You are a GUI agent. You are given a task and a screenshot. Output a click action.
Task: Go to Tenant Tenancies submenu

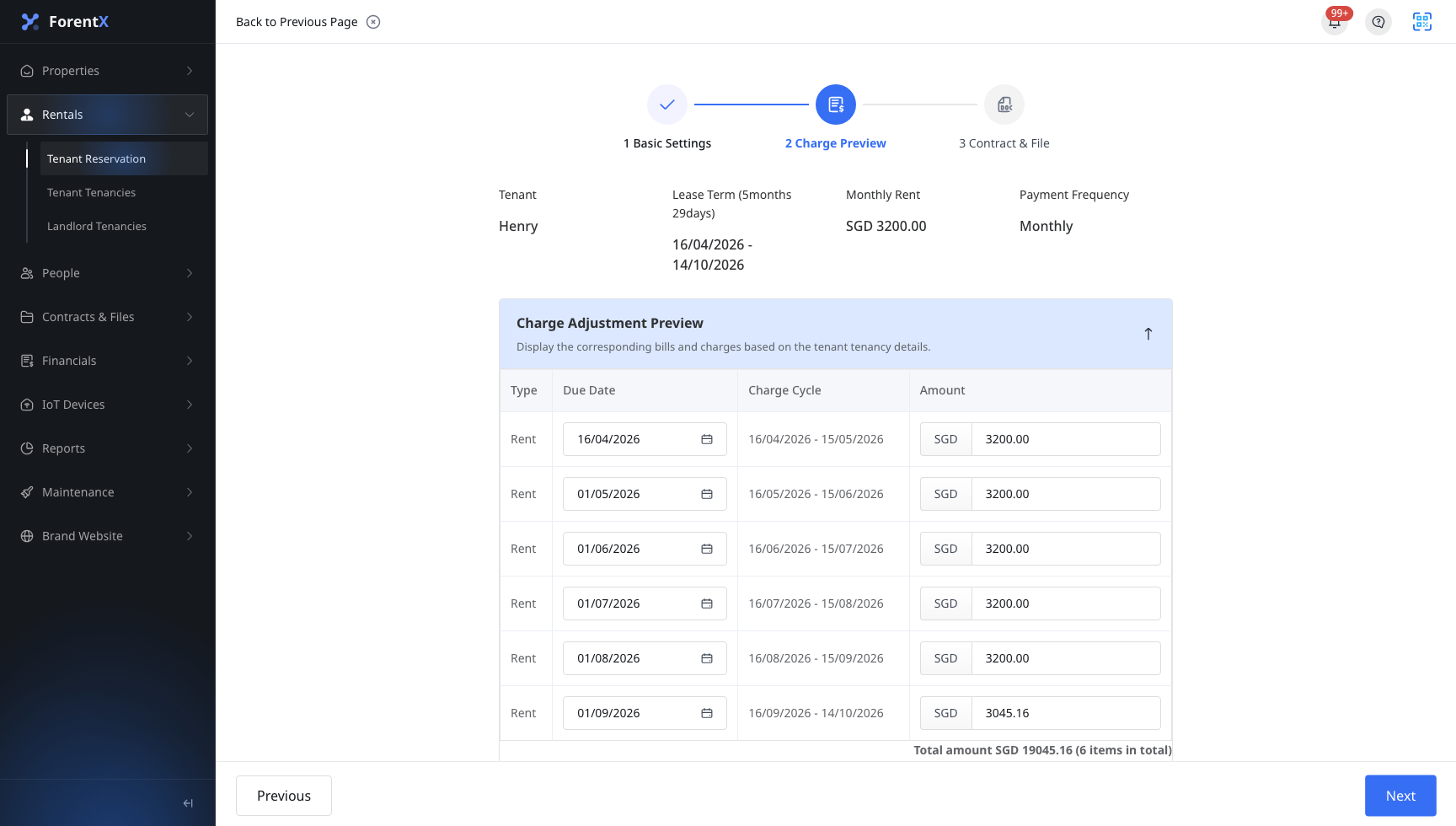tap(124, 192)
